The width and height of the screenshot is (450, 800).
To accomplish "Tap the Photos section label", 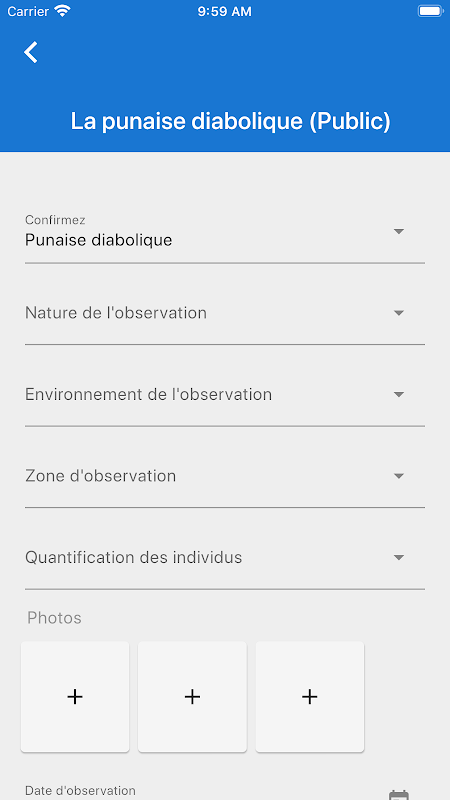I will [54, 618].
